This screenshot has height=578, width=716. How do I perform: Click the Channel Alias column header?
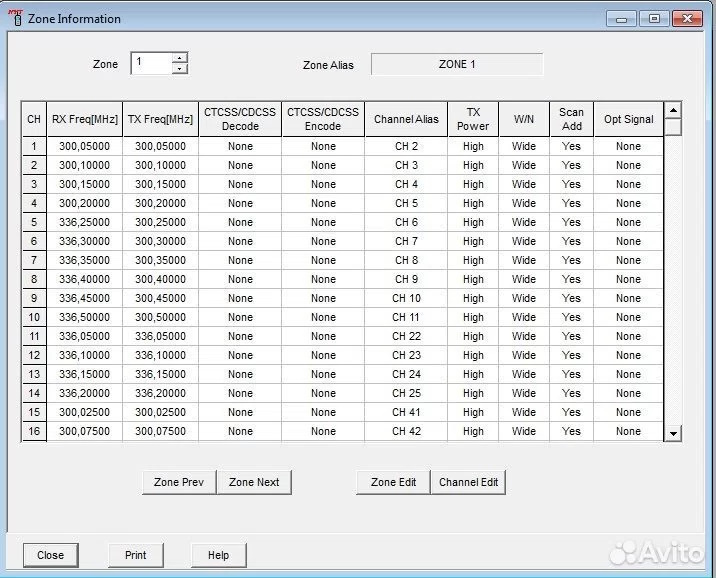pyautogui.click(x=406, y=119)
